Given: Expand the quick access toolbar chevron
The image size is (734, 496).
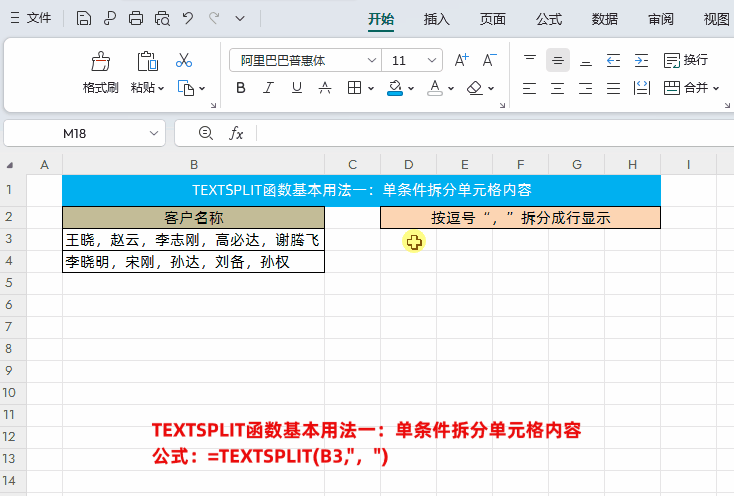Looking at the screenshot, I should [240, 19].
